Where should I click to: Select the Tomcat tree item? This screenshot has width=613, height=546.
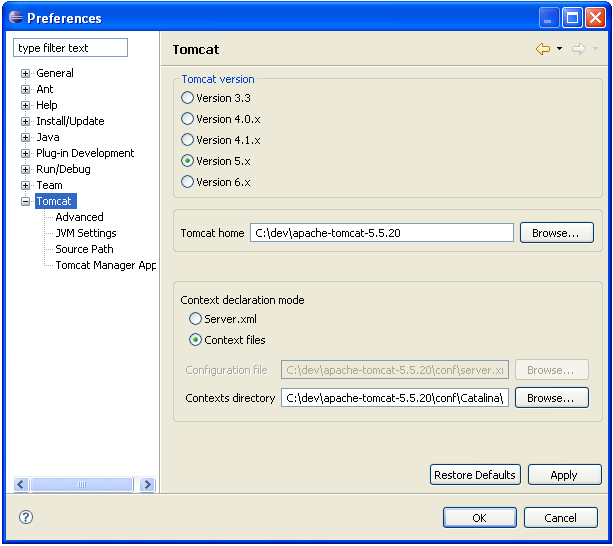pos(56,201)
